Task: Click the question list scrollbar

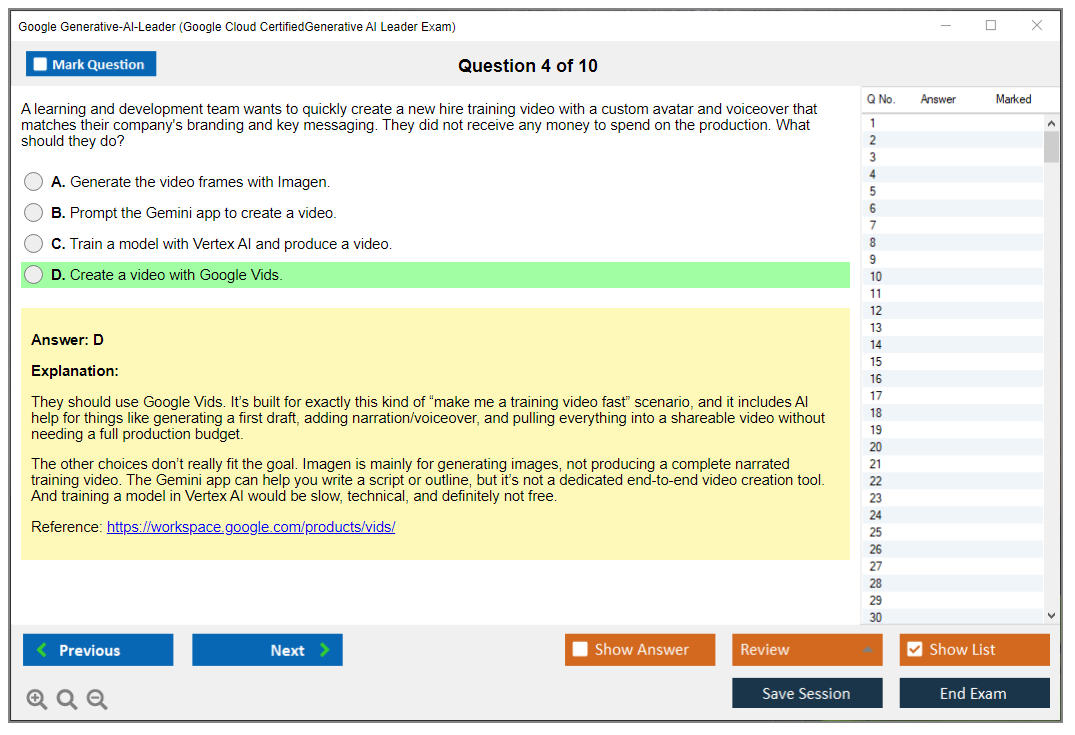Action: [1049, 145]
